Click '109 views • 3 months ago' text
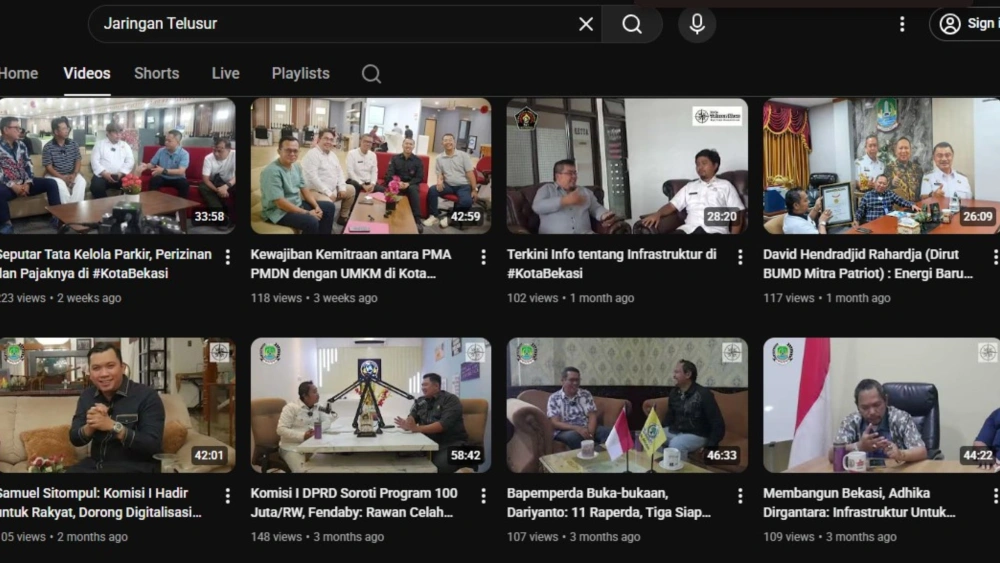Screen dimensions: 1000x563 click(830, 537)
